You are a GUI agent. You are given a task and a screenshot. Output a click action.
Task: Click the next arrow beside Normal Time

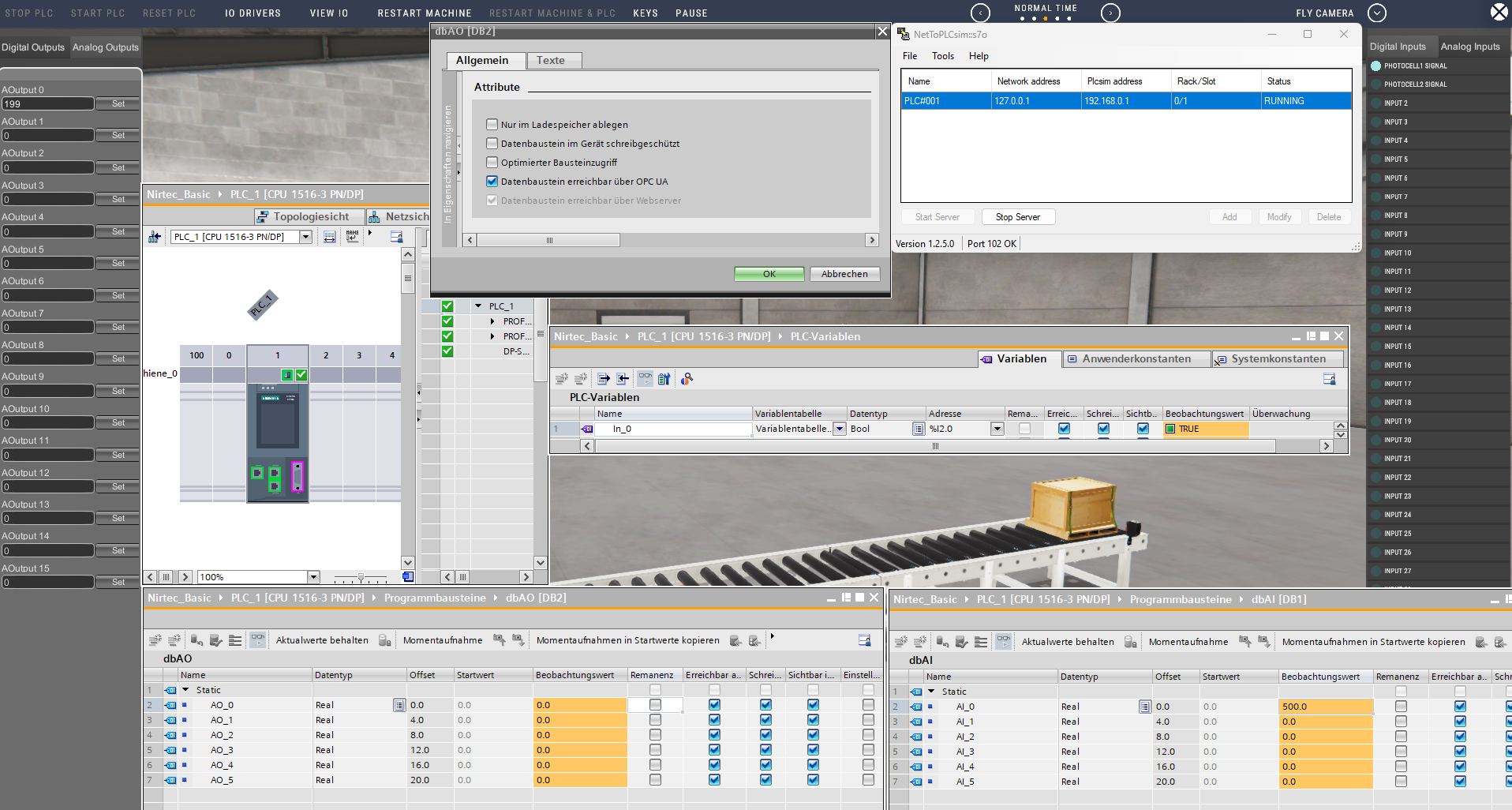(x=1110, y=13)
